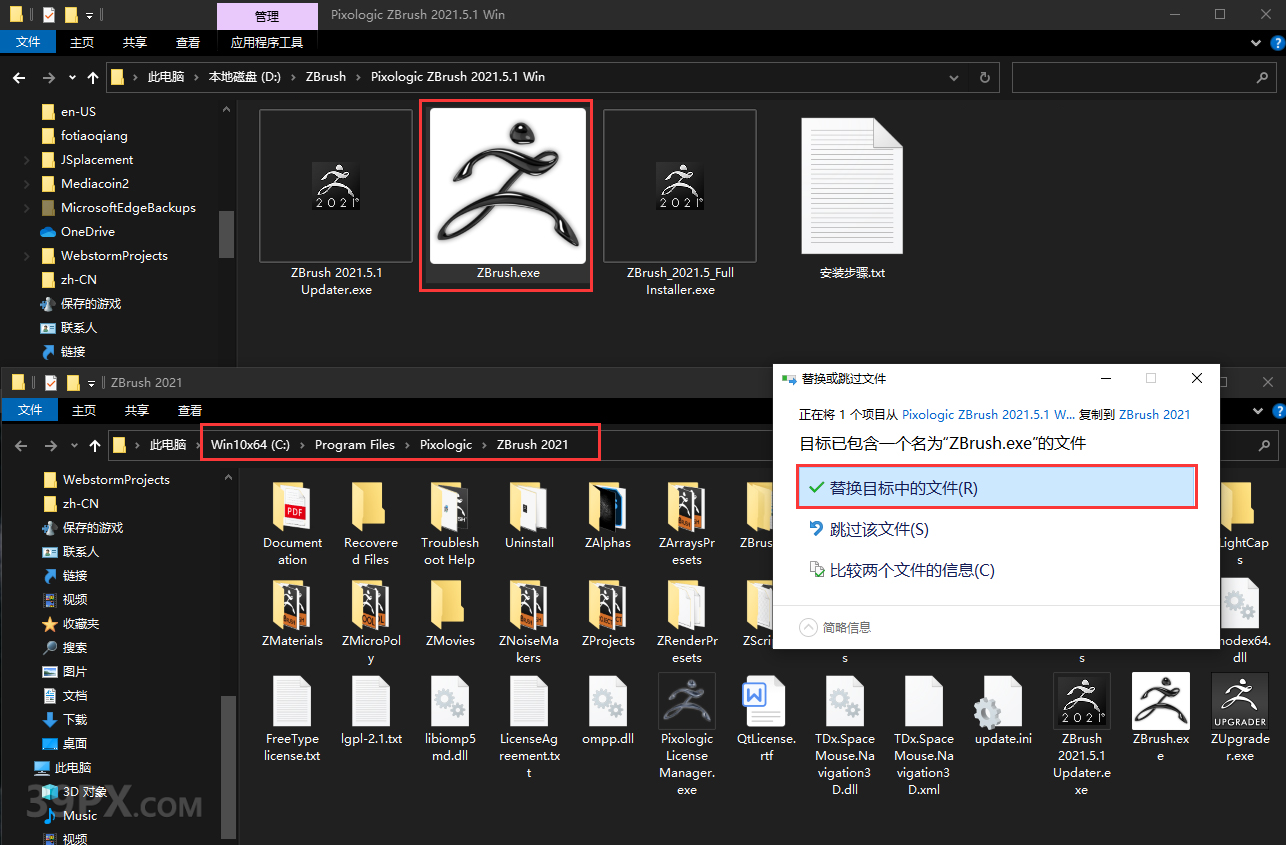Viewport: 1286px width, 845px height.
Task: Click 本地磁盘 (D:) breadcrumb
Action: 246,77
